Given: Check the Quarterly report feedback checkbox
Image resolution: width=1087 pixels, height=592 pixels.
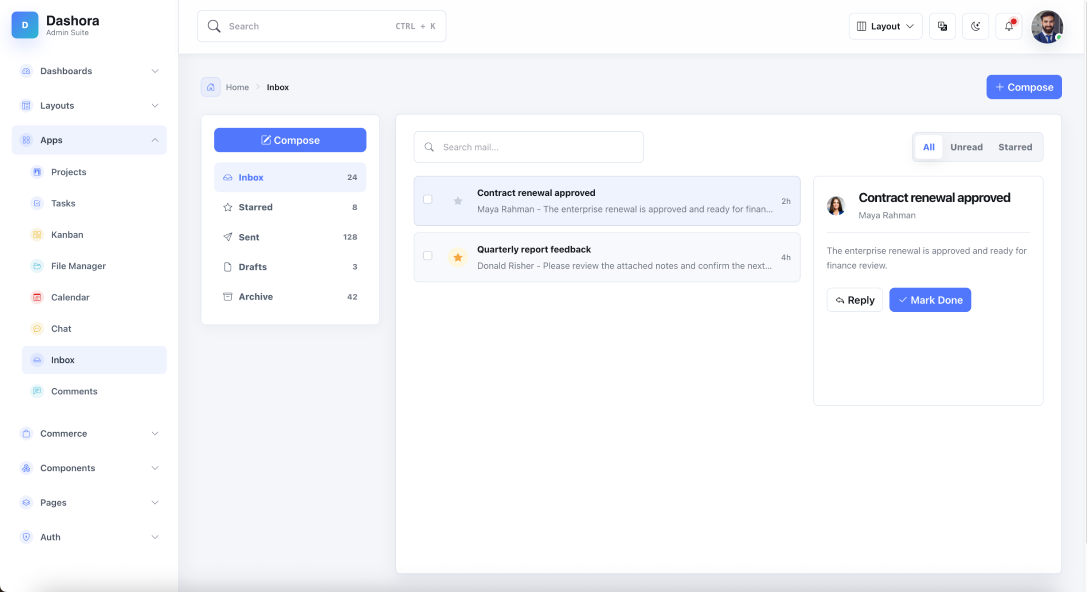Looking at the screenshot, I should pos(428,256).
